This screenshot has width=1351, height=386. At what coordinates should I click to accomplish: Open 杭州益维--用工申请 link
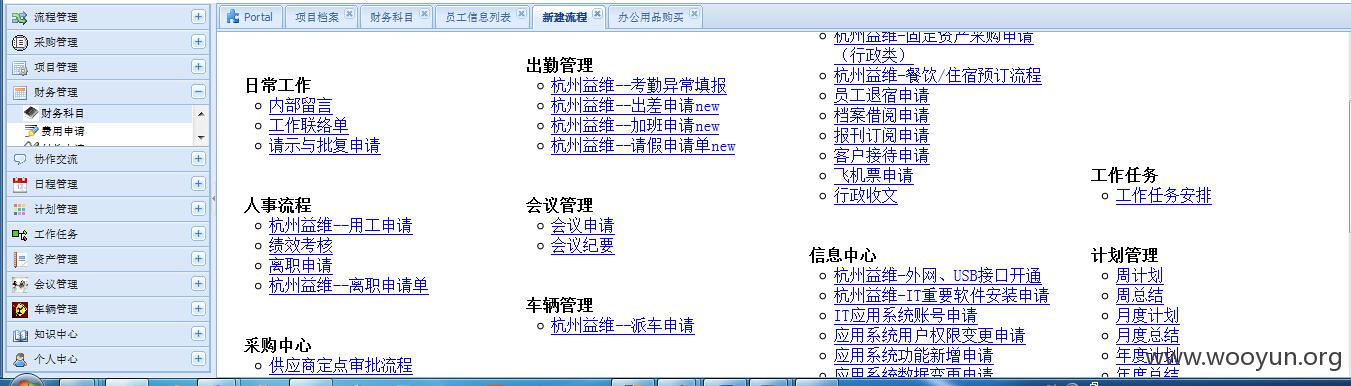[x=340, y=225]
